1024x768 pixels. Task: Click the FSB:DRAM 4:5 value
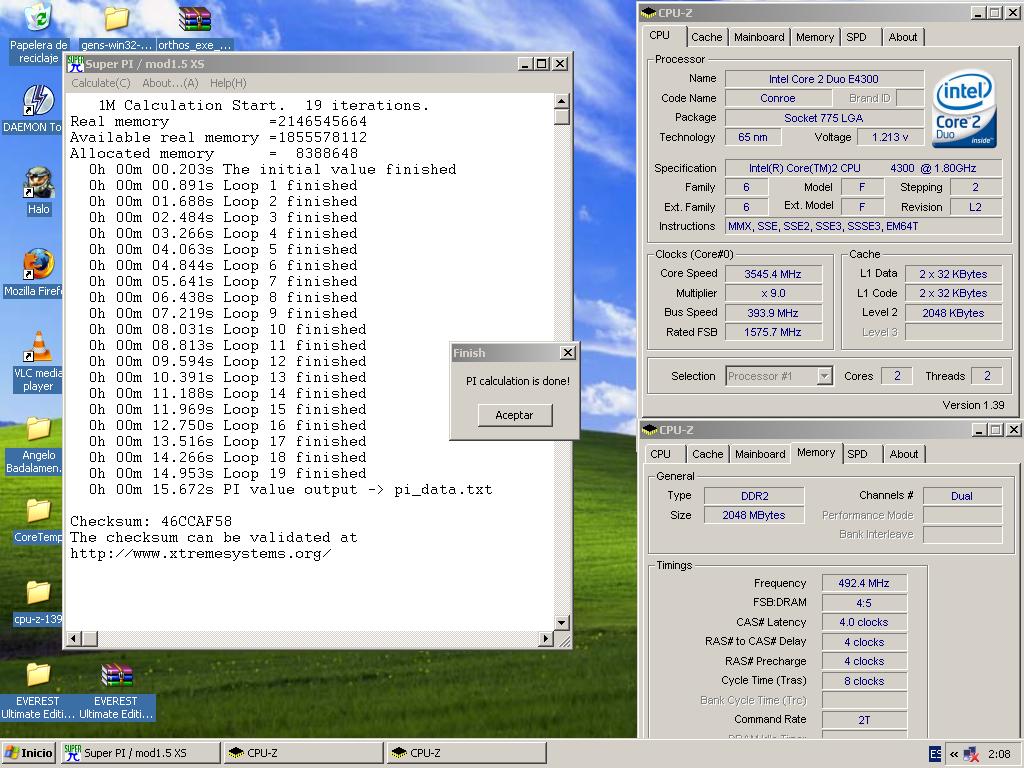[x=863, y=603]
